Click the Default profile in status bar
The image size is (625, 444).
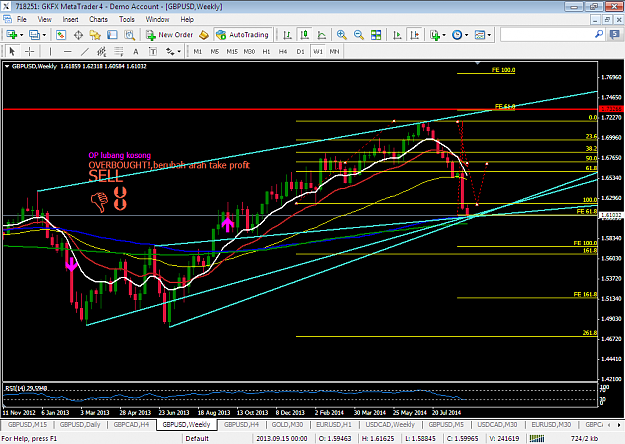[x=197, y=438]
